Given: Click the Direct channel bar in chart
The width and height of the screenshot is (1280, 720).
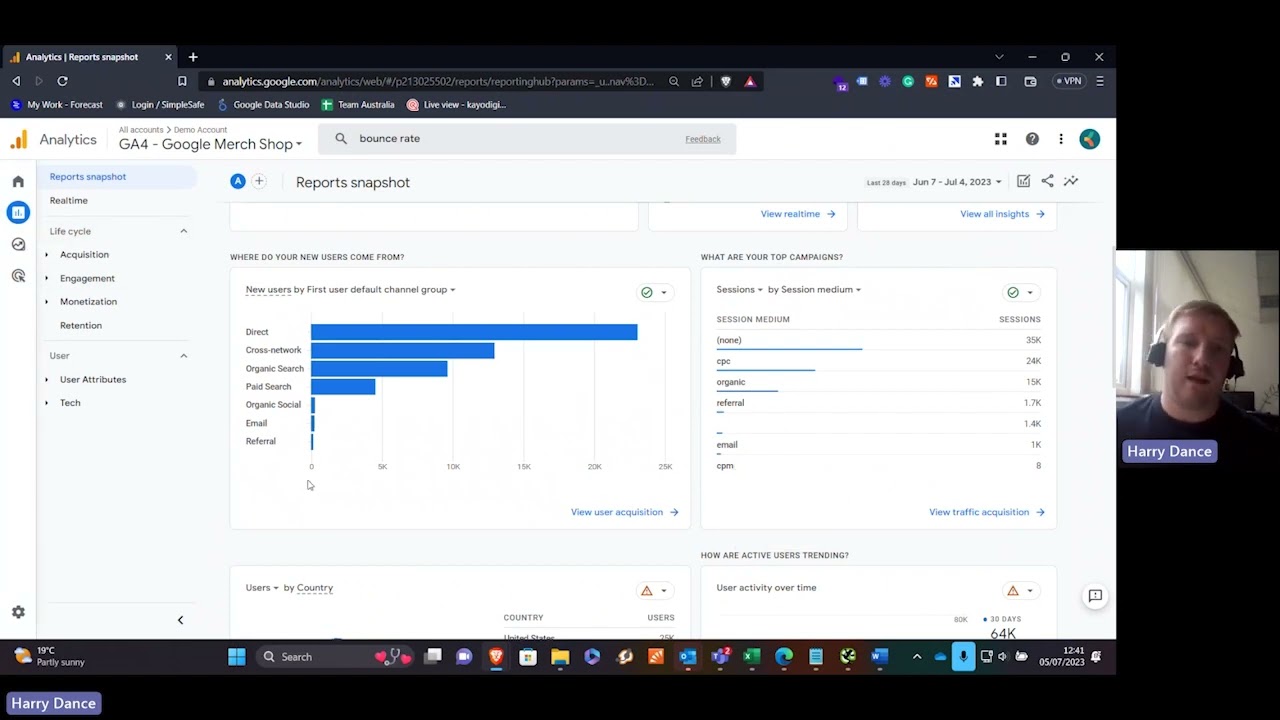Looking at the screenshot, I should pyautogui.click(x=474, y=332).
